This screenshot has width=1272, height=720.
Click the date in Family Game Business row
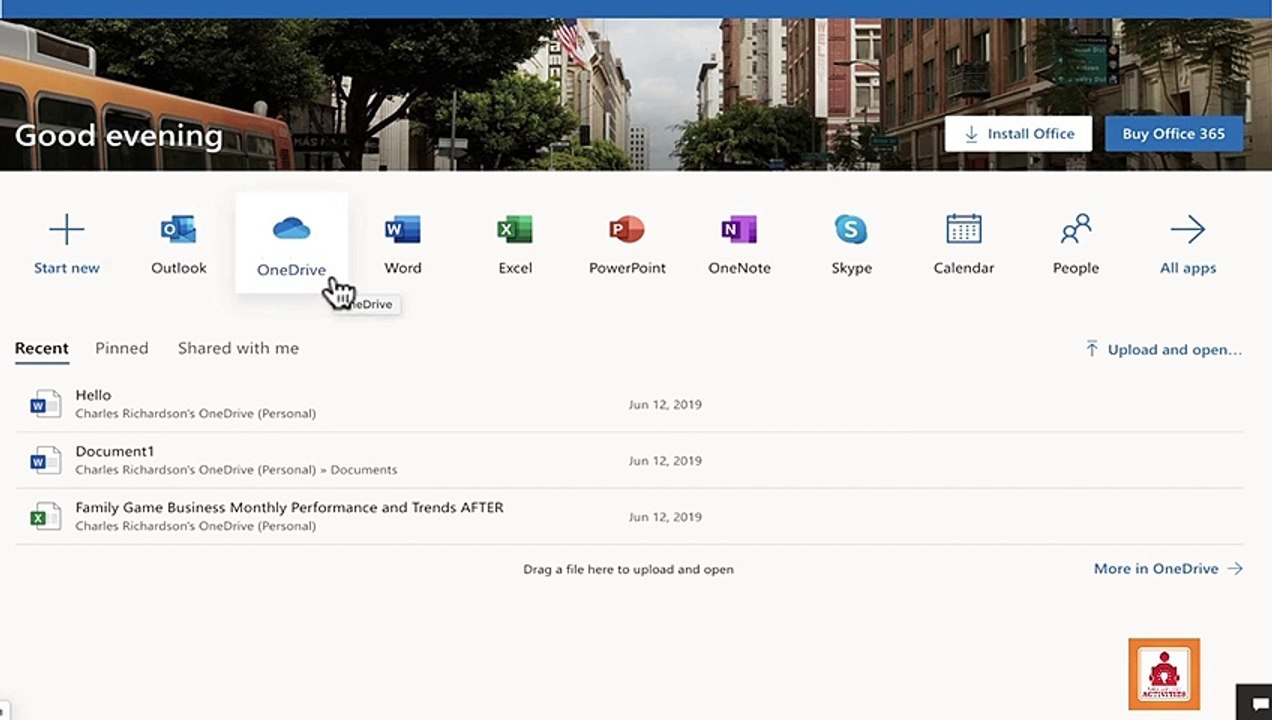665,517
